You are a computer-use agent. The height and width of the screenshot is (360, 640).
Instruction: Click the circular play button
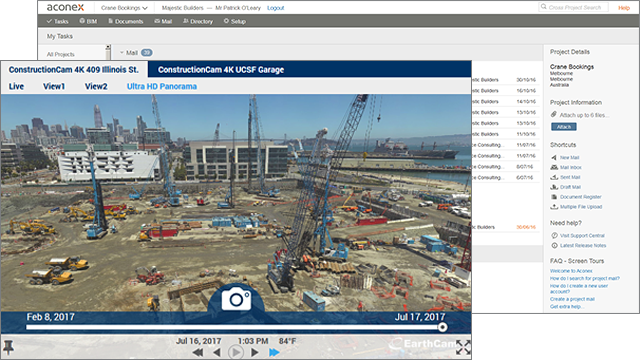236,352
